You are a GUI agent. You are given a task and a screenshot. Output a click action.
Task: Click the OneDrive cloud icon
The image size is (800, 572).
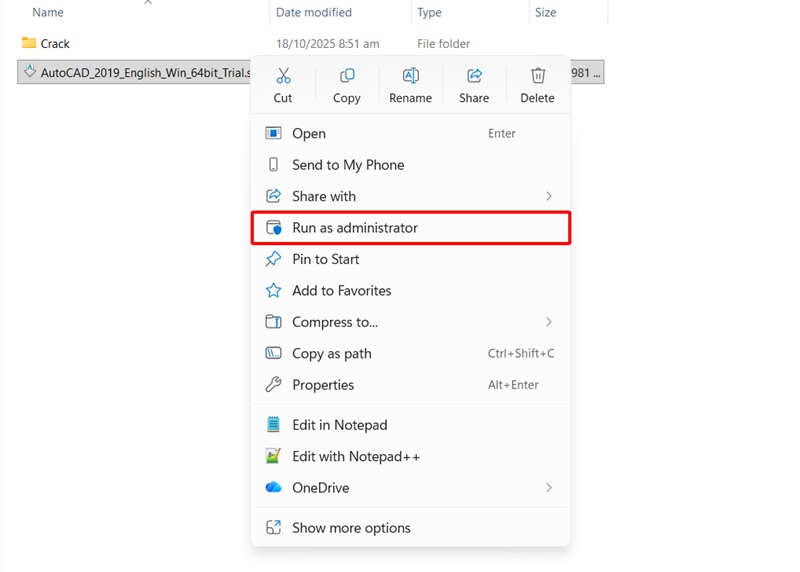tap(273, 487)
